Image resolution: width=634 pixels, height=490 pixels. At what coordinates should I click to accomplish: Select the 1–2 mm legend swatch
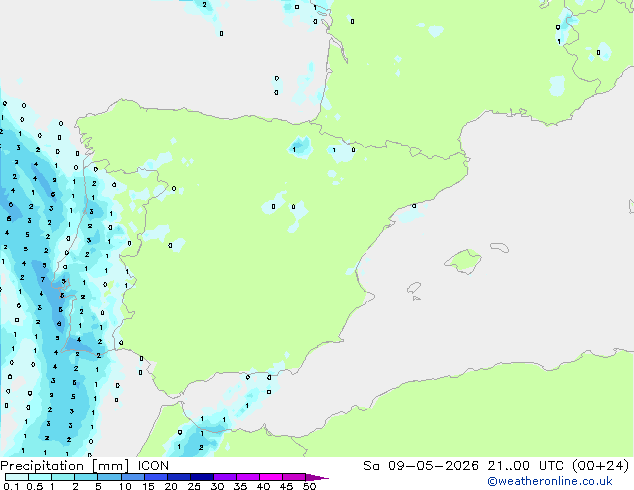[63, 477]
